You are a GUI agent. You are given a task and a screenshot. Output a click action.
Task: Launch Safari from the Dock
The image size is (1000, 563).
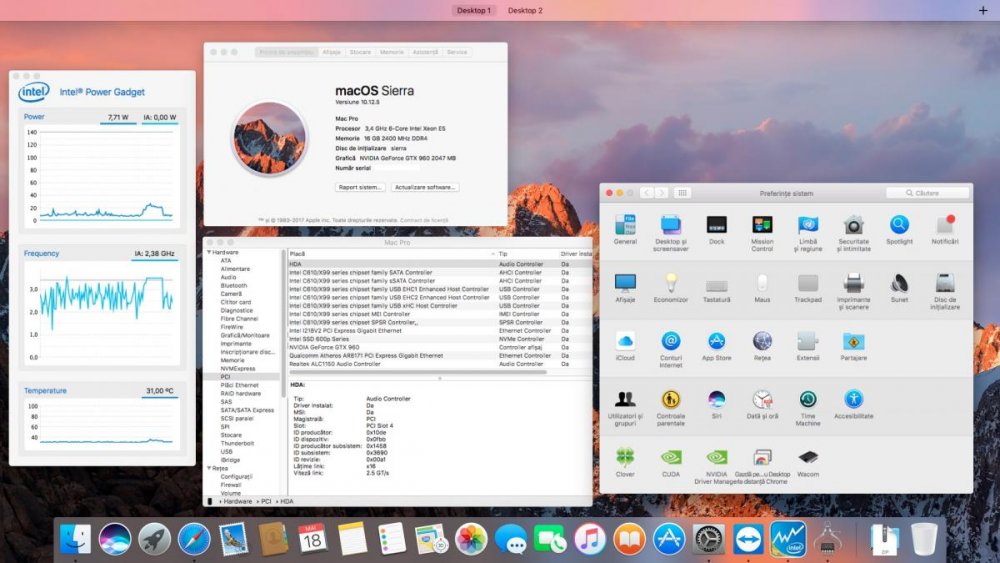[x=194, y=539]
